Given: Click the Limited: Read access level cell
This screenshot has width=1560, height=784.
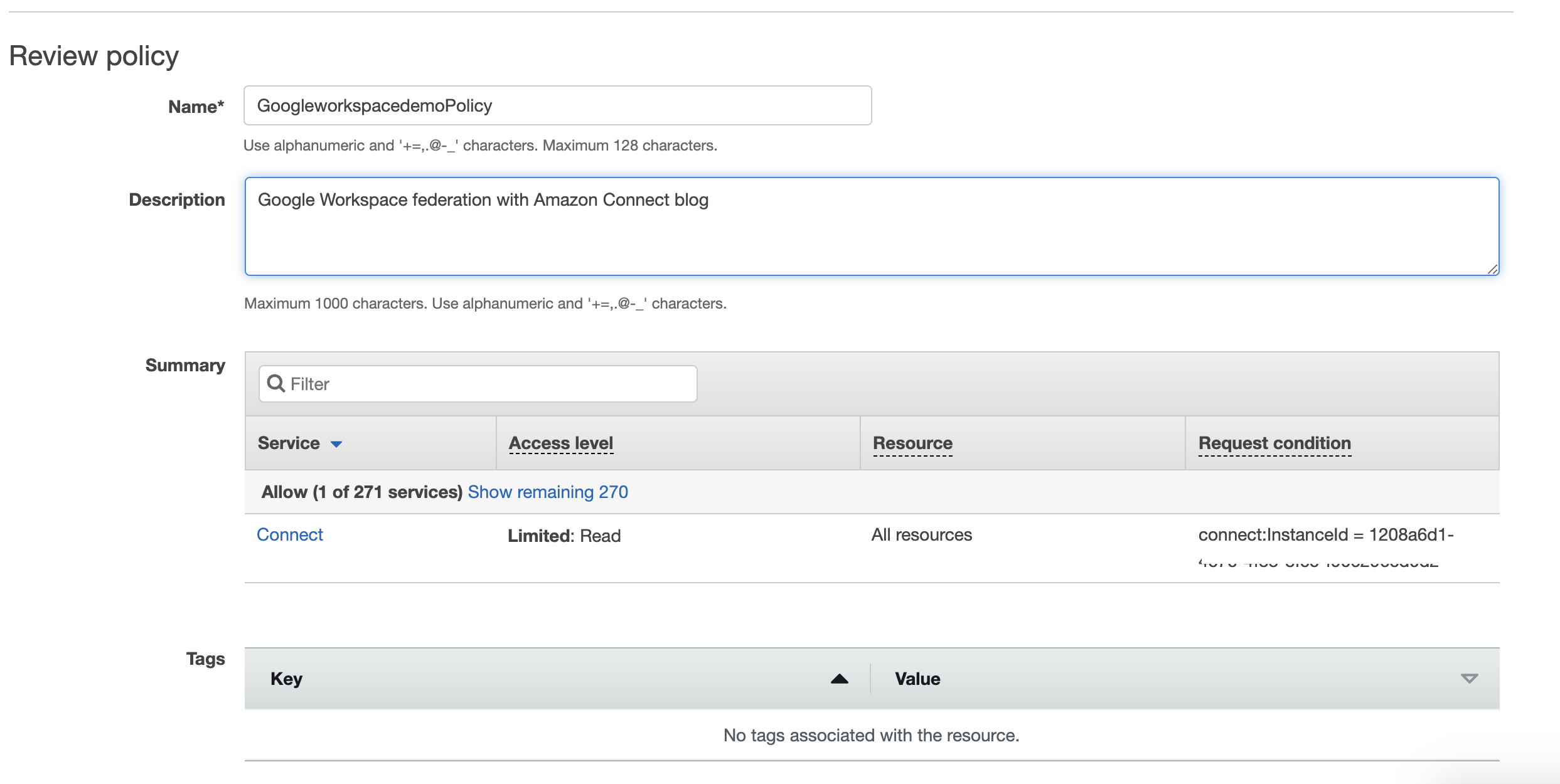Looking at the screenshot, I should (564, 536).
